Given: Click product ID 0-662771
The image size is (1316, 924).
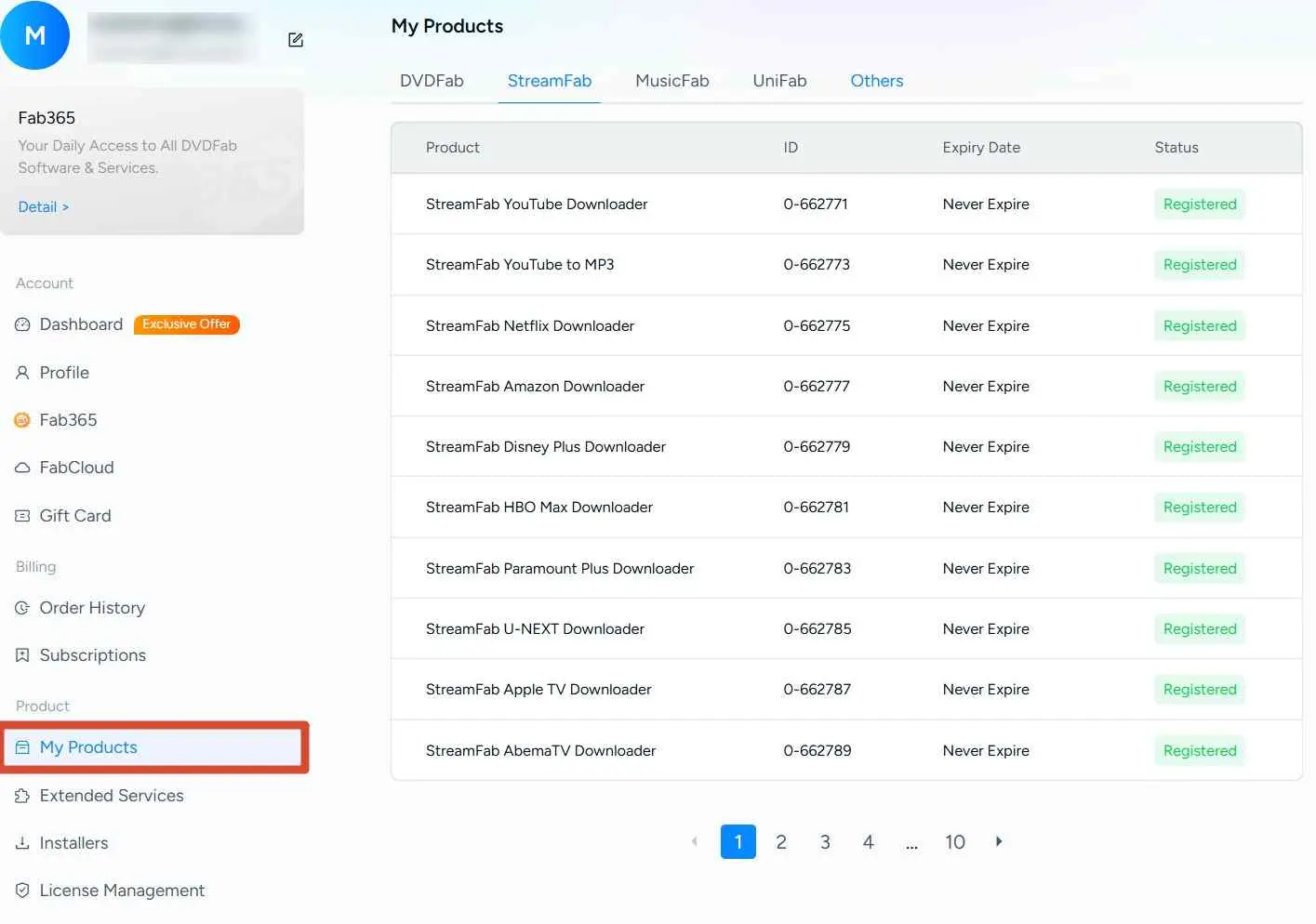Looking at the screenshot, I should click(816, 204).
